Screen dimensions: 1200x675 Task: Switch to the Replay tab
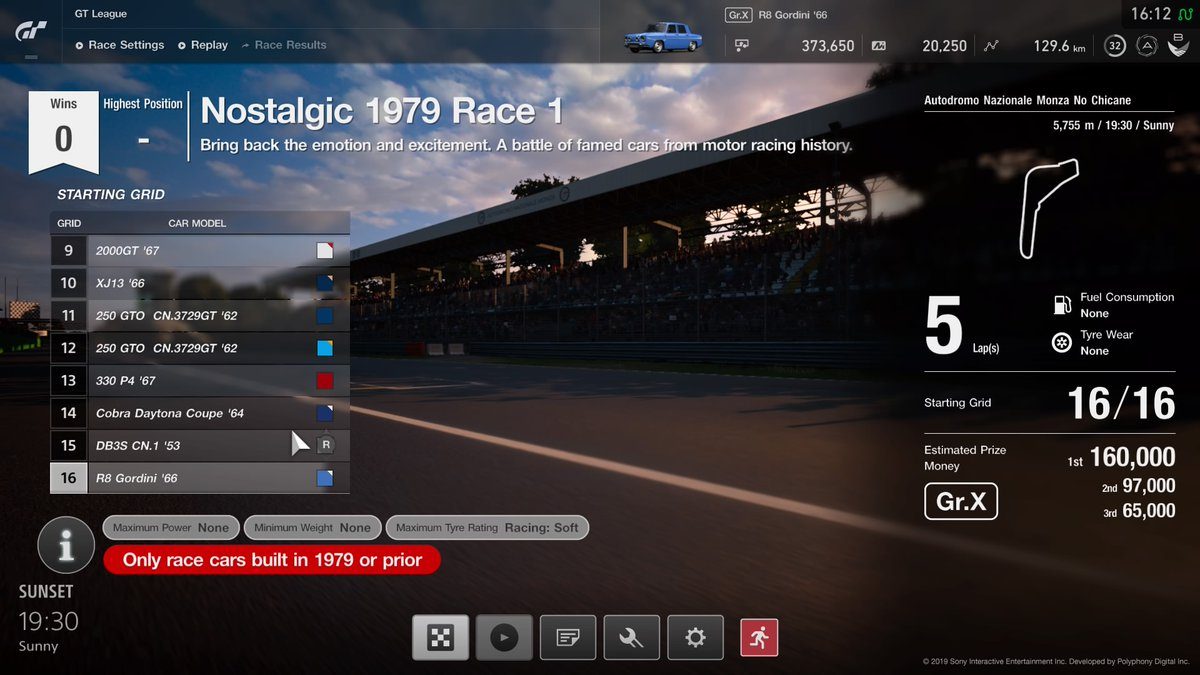coord(203,45)
